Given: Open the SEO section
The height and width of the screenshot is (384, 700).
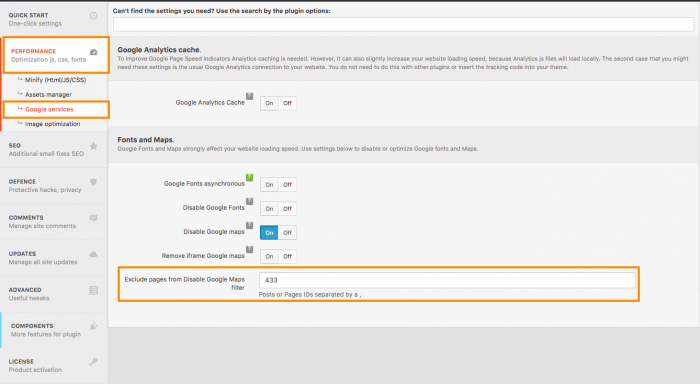Looking at the screenshot, I should click(54, 150).
